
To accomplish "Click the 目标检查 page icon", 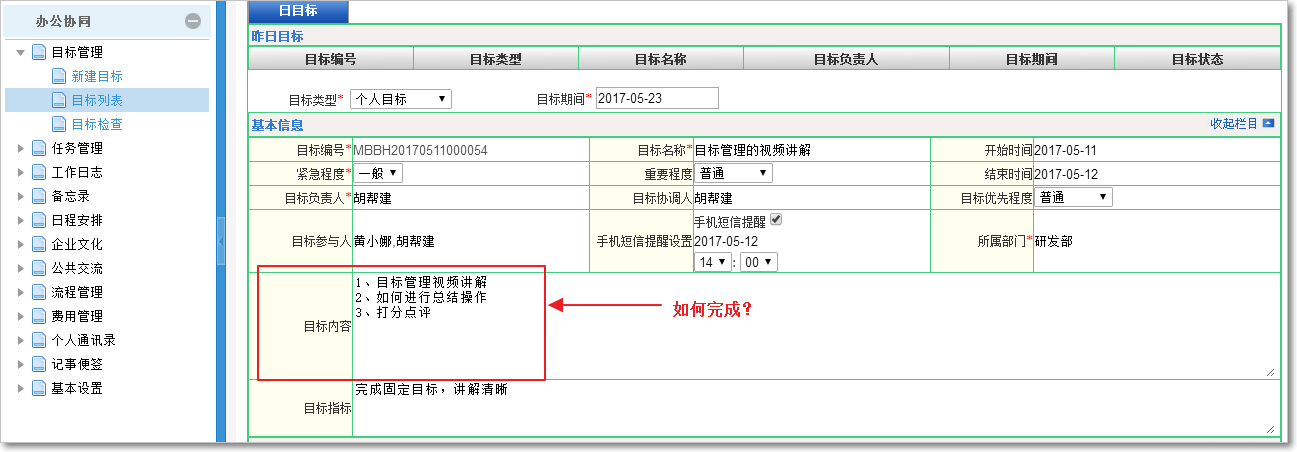I will point(59,124).
